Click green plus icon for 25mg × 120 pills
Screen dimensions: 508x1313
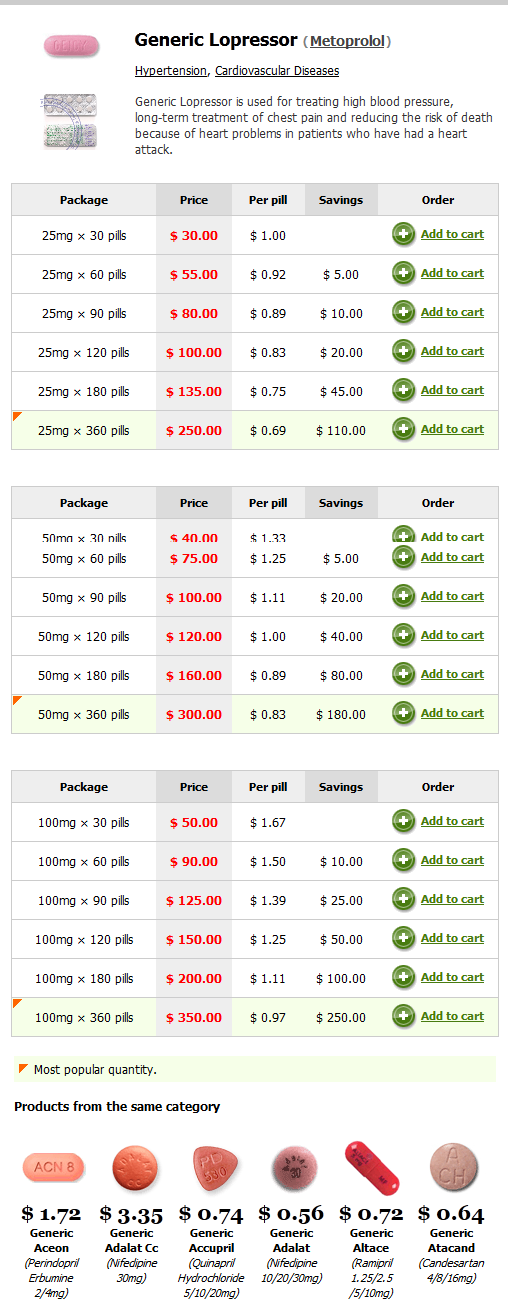click(404, 352)
